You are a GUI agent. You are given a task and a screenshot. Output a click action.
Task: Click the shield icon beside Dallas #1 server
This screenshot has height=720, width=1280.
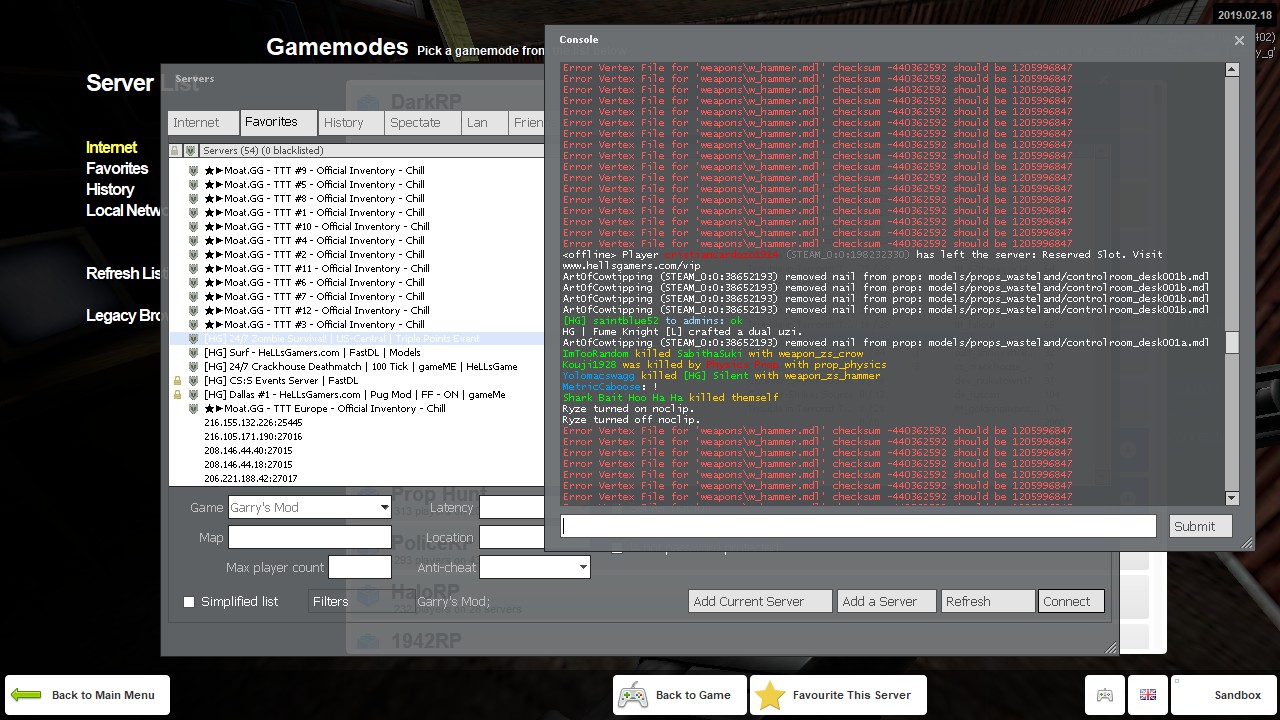(x=193, y=394)
